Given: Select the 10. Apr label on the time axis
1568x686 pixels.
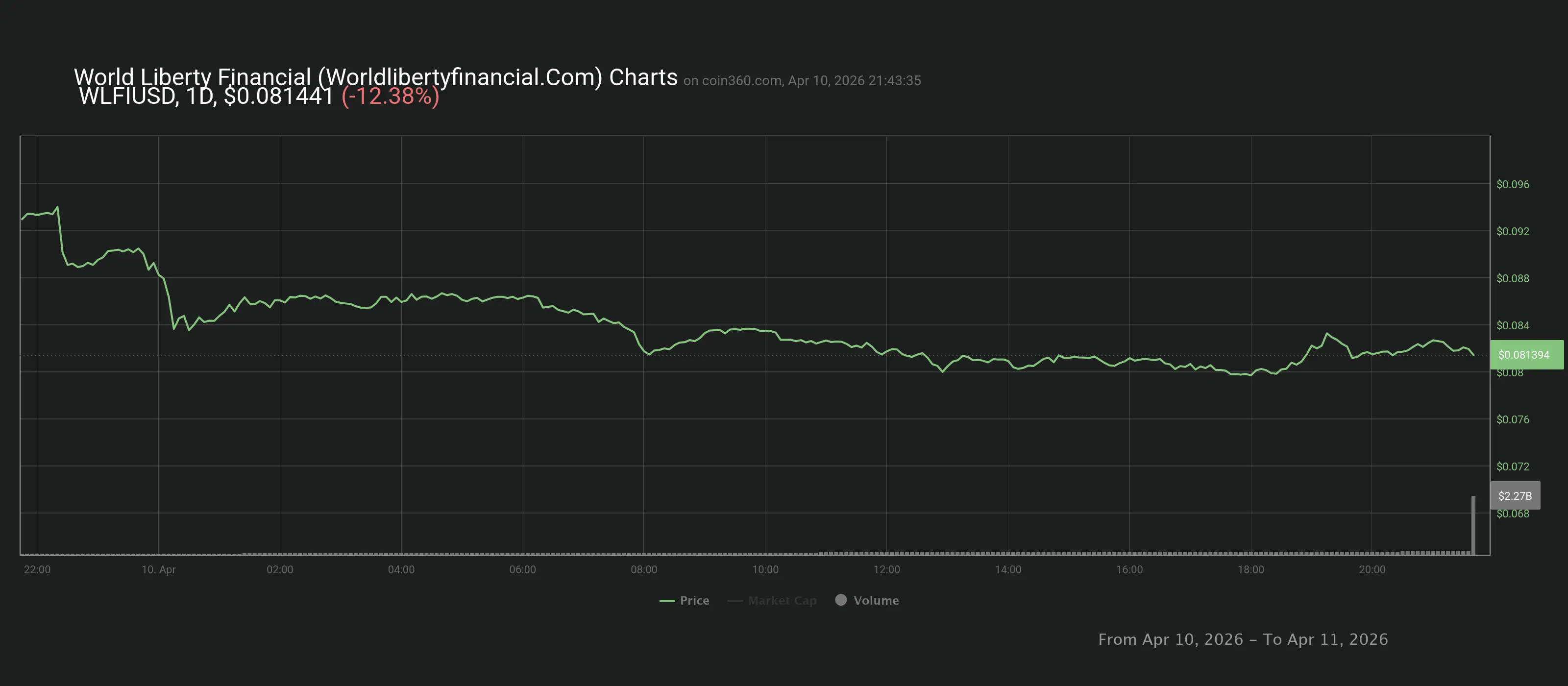Looking at the screenshot, I should click(x=159, y=570).
